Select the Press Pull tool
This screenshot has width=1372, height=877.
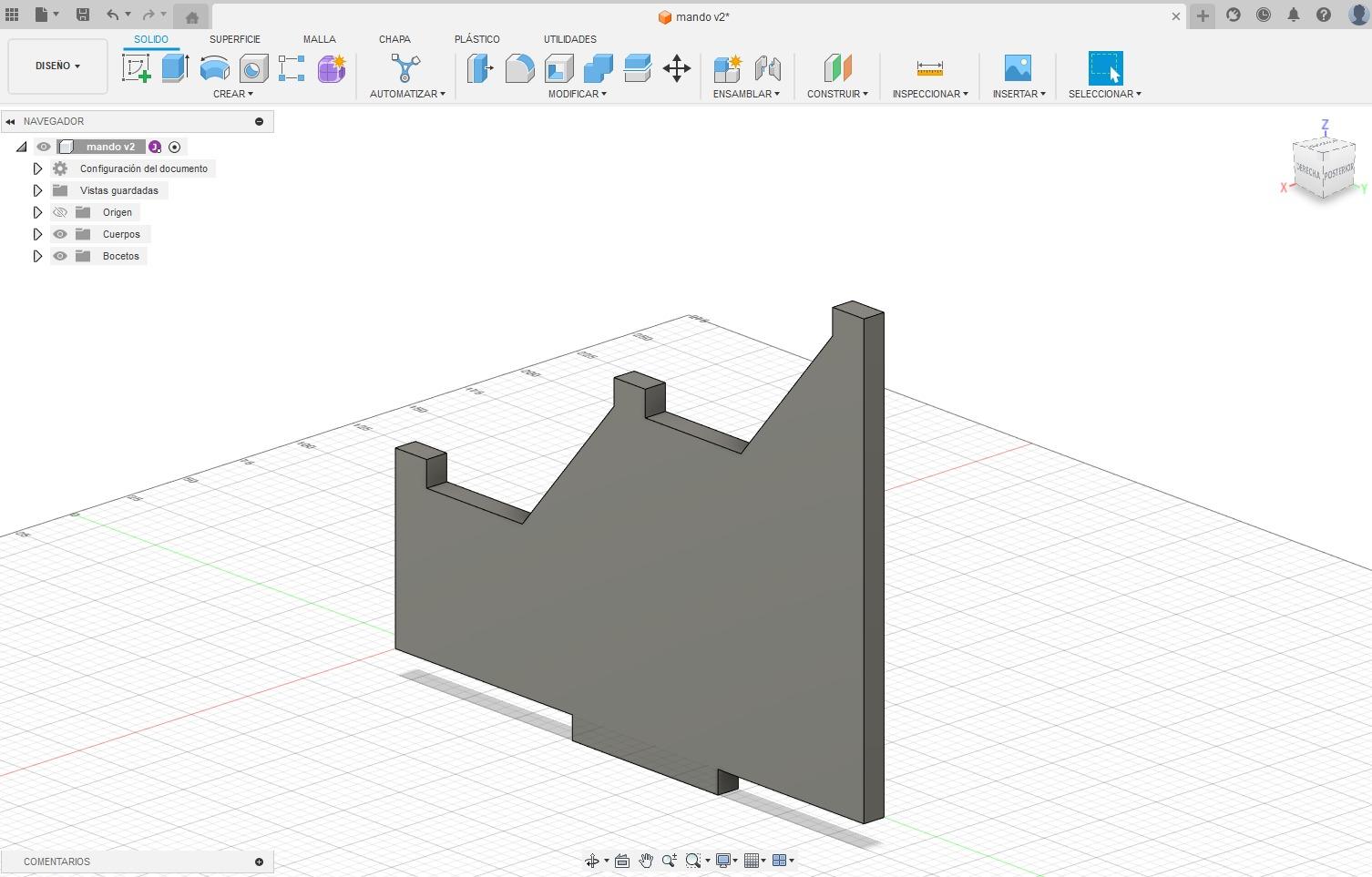click(480, 68)
